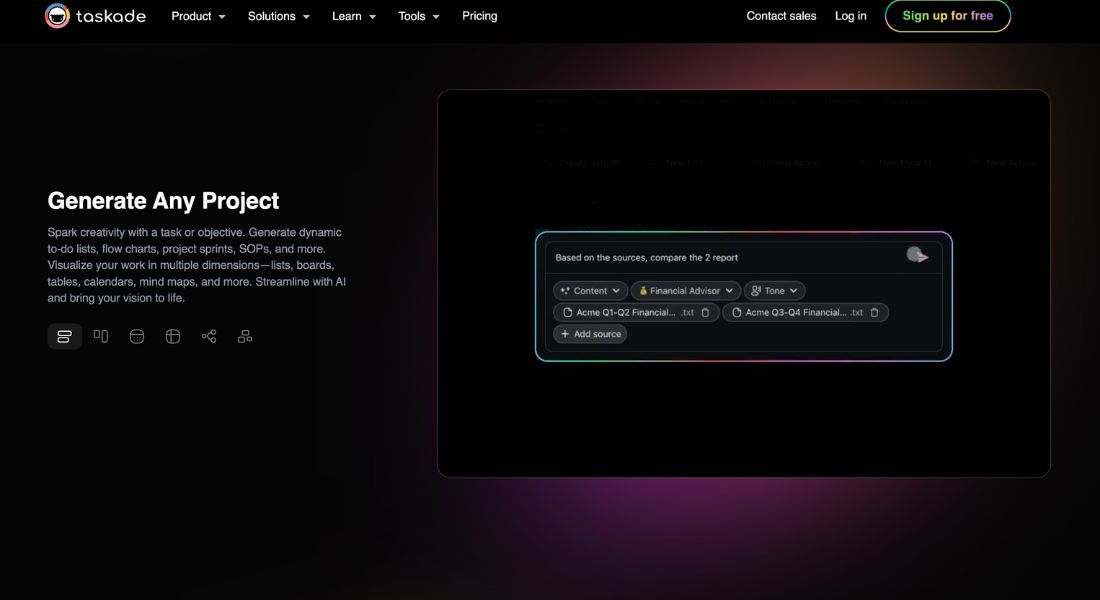Select the mind map view icon
The image size is (1100, 600).
(209, 337)
